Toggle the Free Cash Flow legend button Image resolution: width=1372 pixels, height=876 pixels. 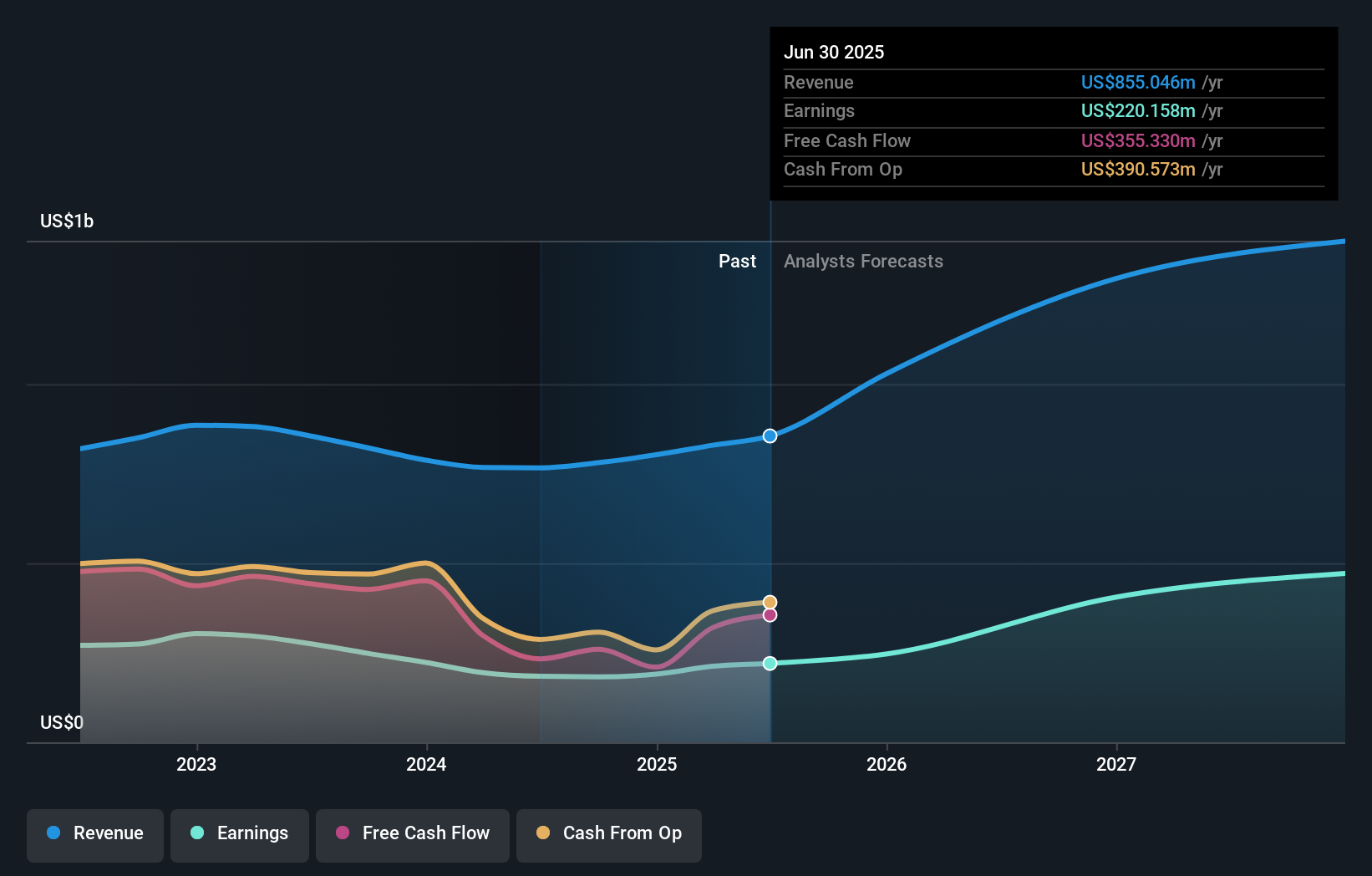click(413, 835)
